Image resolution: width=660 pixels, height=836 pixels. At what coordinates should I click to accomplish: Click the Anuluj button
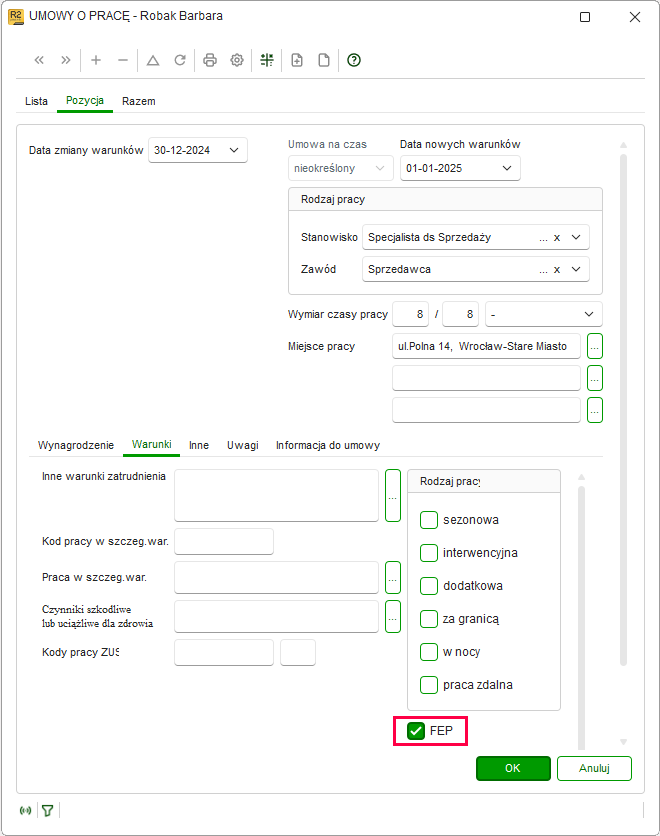pyautogui.click(x=594, y=768)
